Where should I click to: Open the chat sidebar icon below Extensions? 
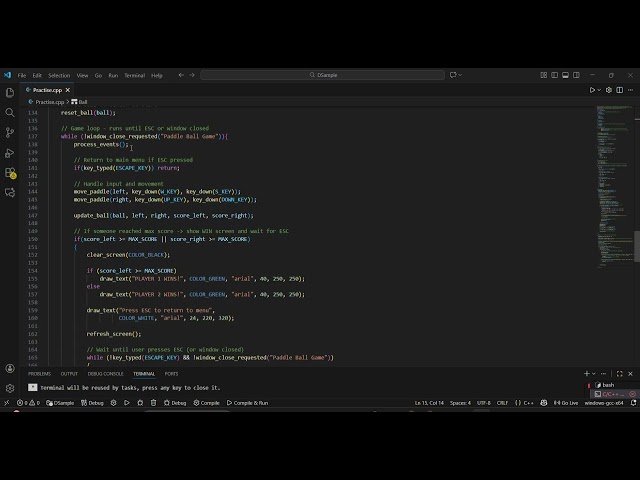click(x=10, y=192)
